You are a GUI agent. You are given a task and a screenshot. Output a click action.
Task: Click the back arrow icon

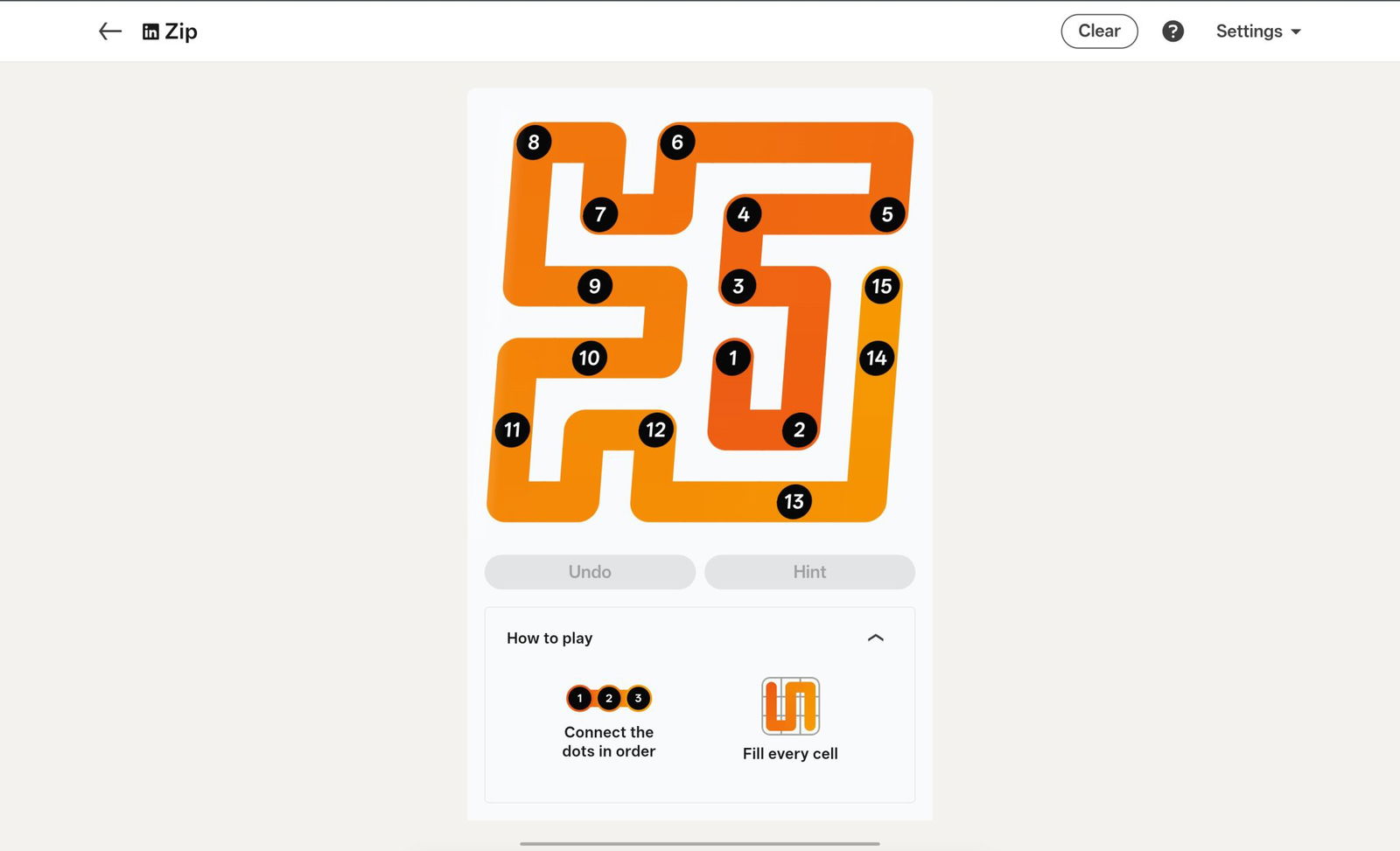click(110, 31)
